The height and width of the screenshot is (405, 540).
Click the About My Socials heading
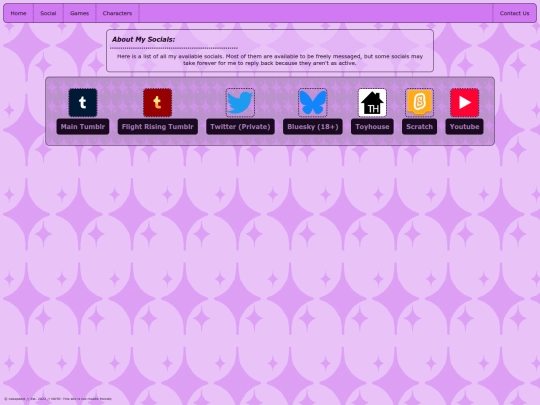[143, 40]
